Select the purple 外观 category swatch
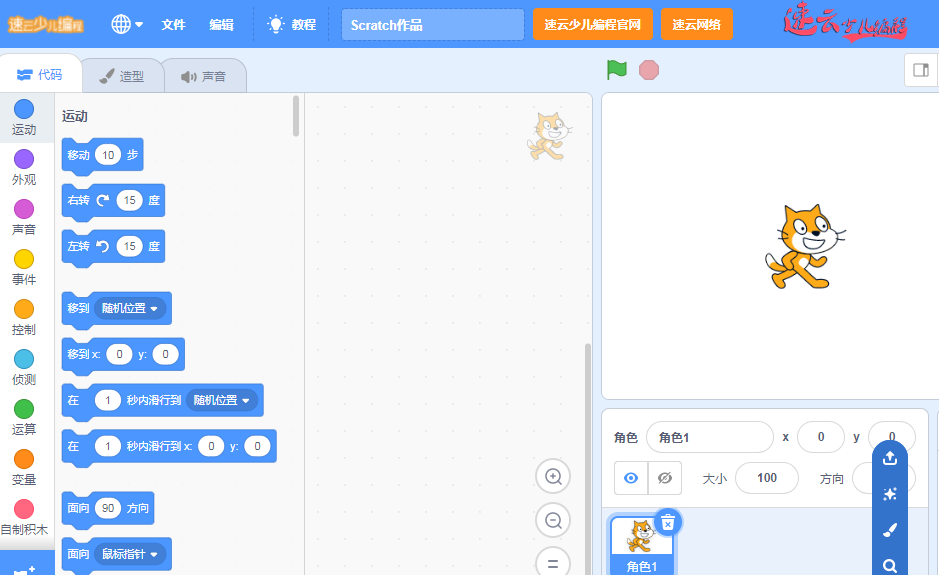 24,159
